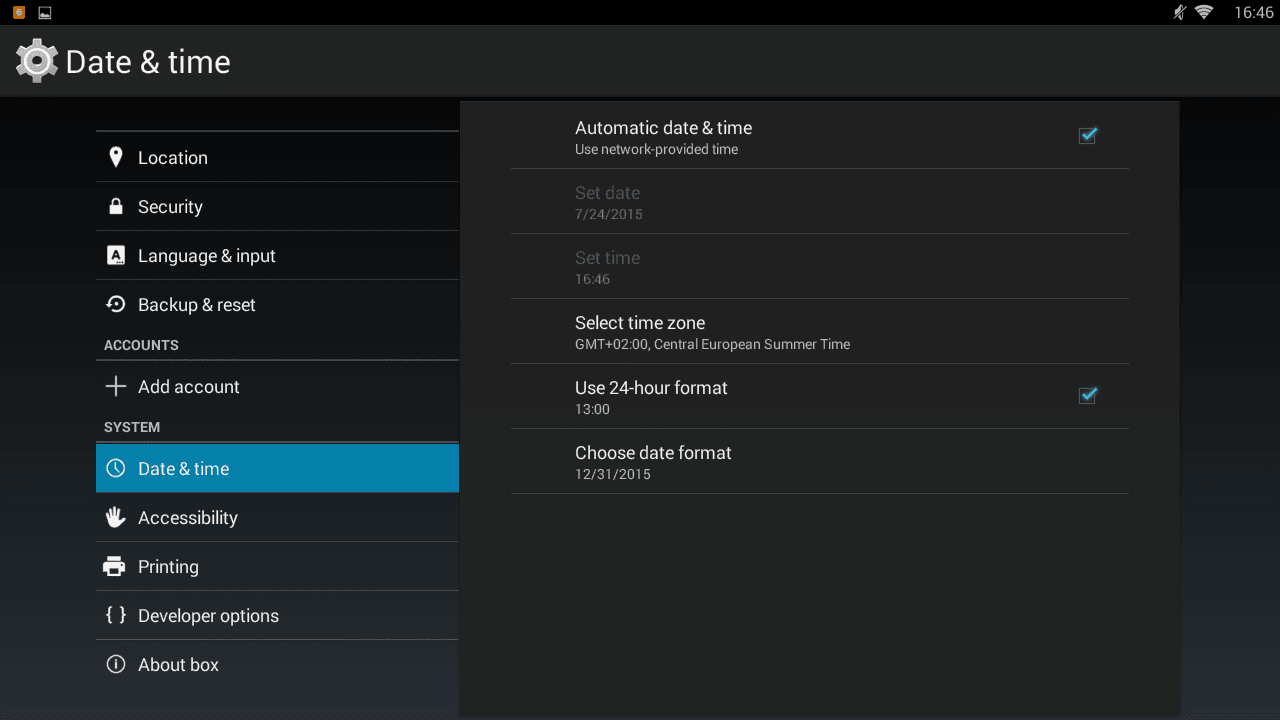The height and width of the screenshot is (720, 1280).
Task: Click the Date & time page title
Action: click(148, 62)
